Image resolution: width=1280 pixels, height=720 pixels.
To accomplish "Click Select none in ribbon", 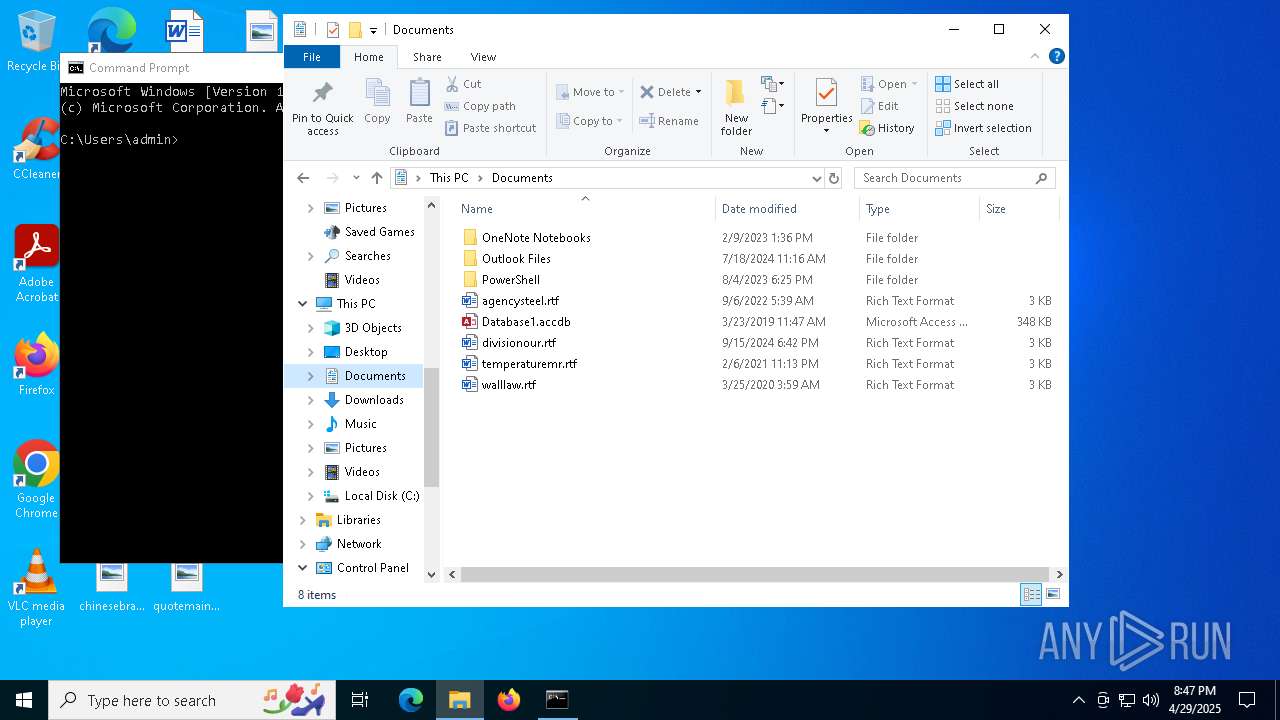I will point(974,106).
